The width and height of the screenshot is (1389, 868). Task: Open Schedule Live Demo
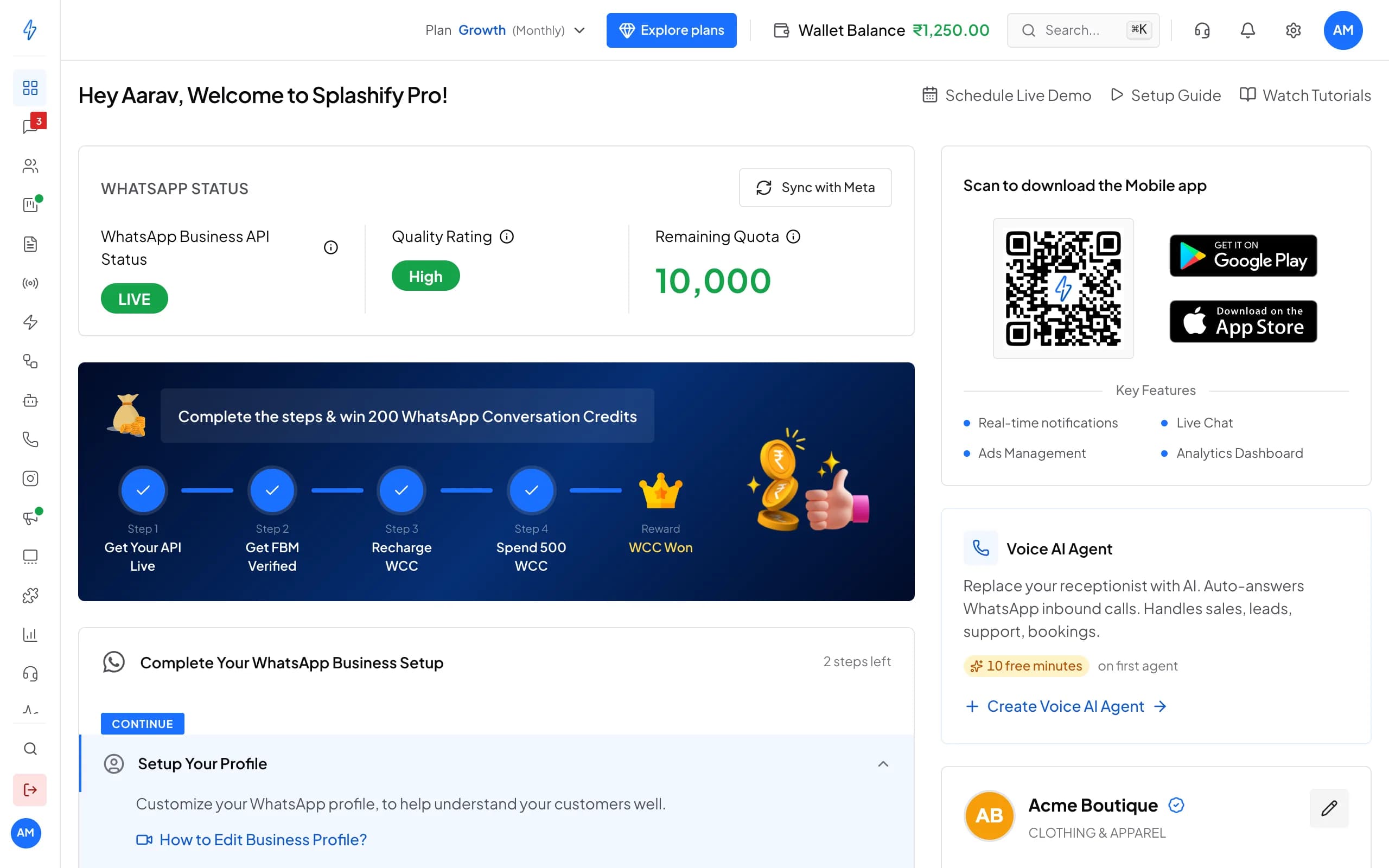point(1006,95)
